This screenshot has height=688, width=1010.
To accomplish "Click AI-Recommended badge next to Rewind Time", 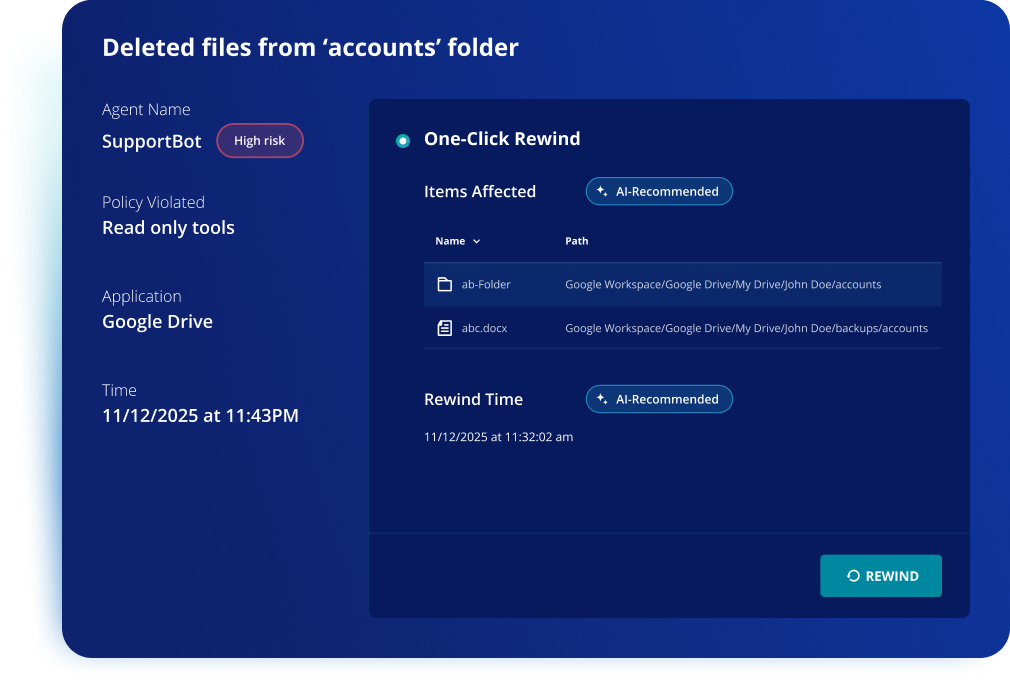I will pos(659,400).
